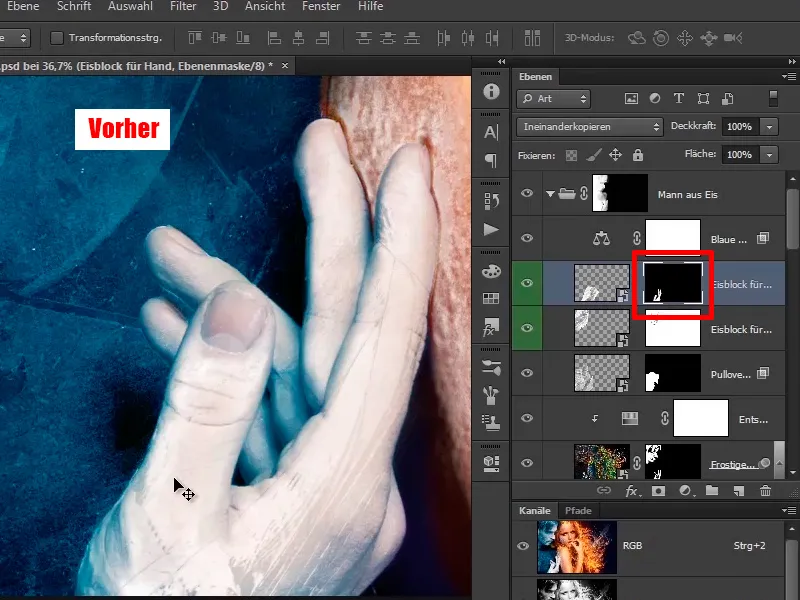The image size is (800, 600).
Task: Hide the second Eisblock für layer
Action: tap(527, 328)
